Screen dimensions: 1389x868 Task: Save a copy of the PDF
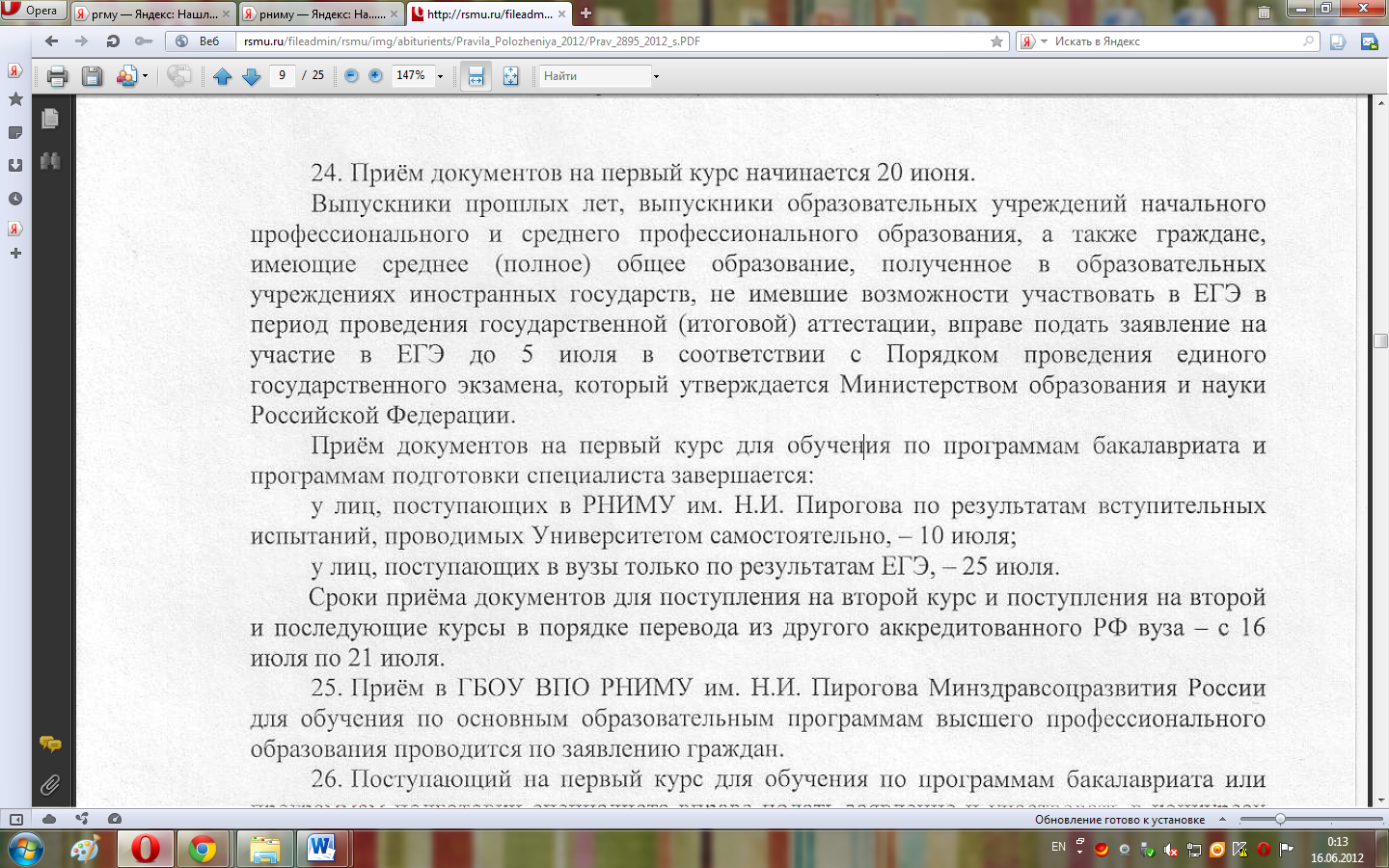tap(92, 76)
